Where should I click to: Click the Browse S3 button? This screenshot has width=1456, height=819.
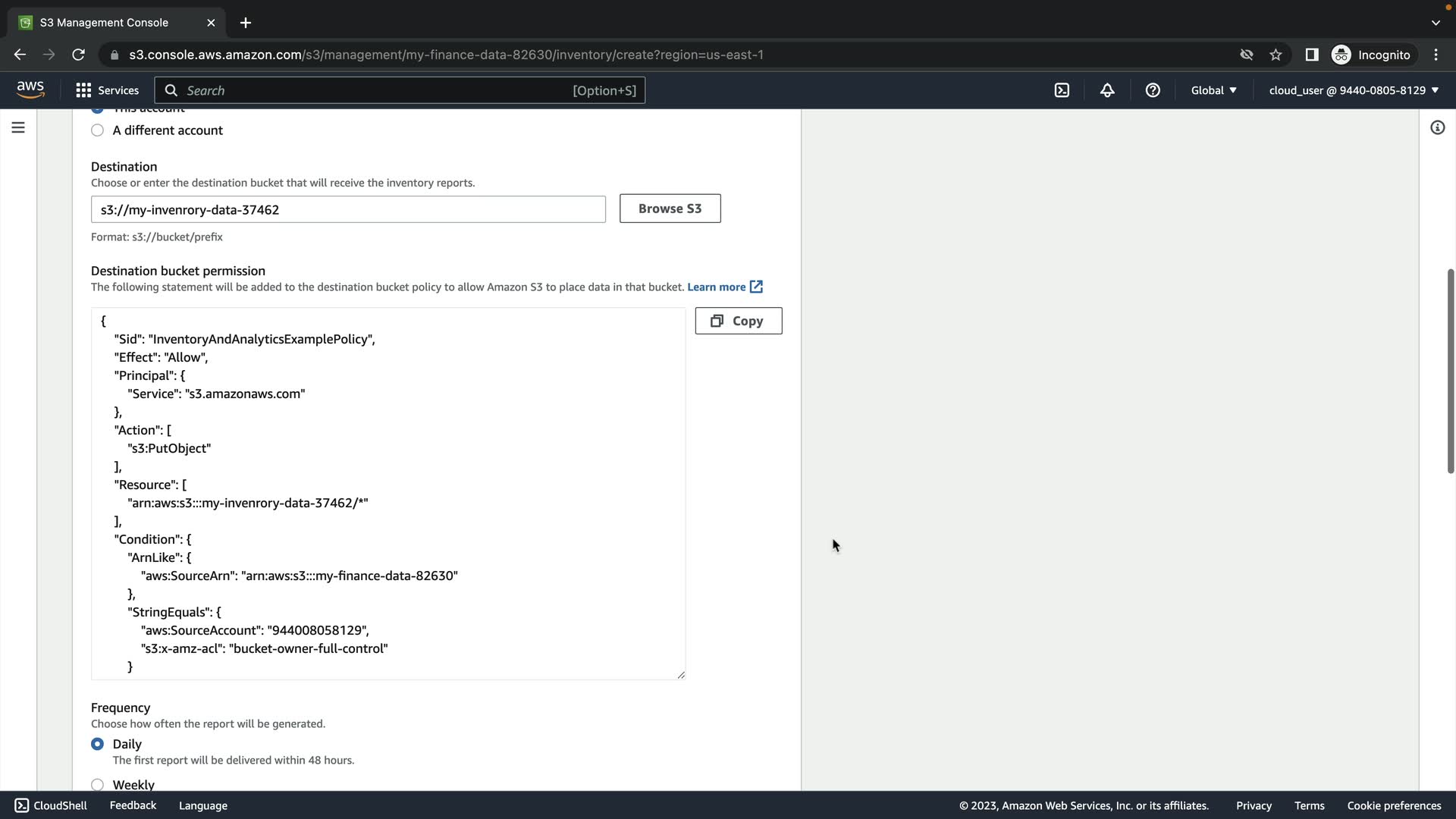point(670,209)
